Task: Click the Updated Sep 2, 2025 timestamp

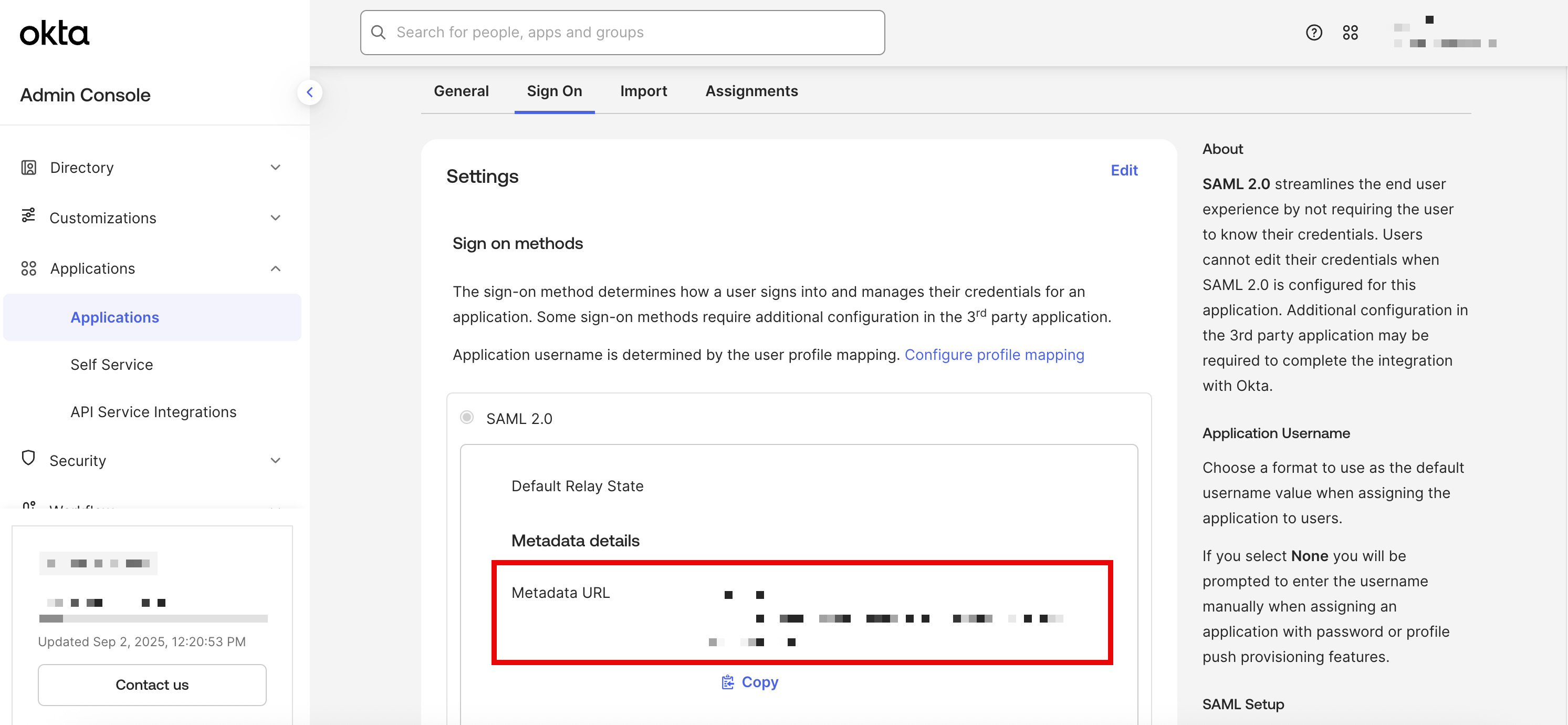Action: [142, 641]
